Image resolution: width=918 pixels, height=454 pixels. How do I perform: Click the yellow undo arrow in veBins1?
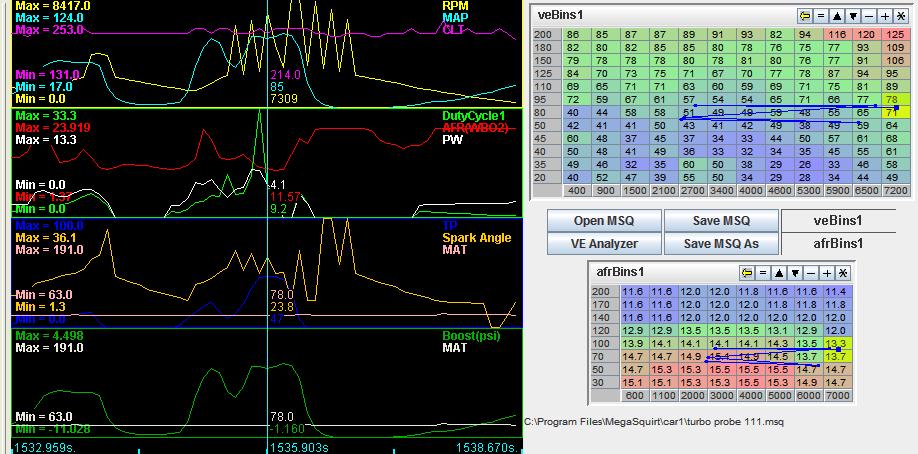click(x=804, y=16)
